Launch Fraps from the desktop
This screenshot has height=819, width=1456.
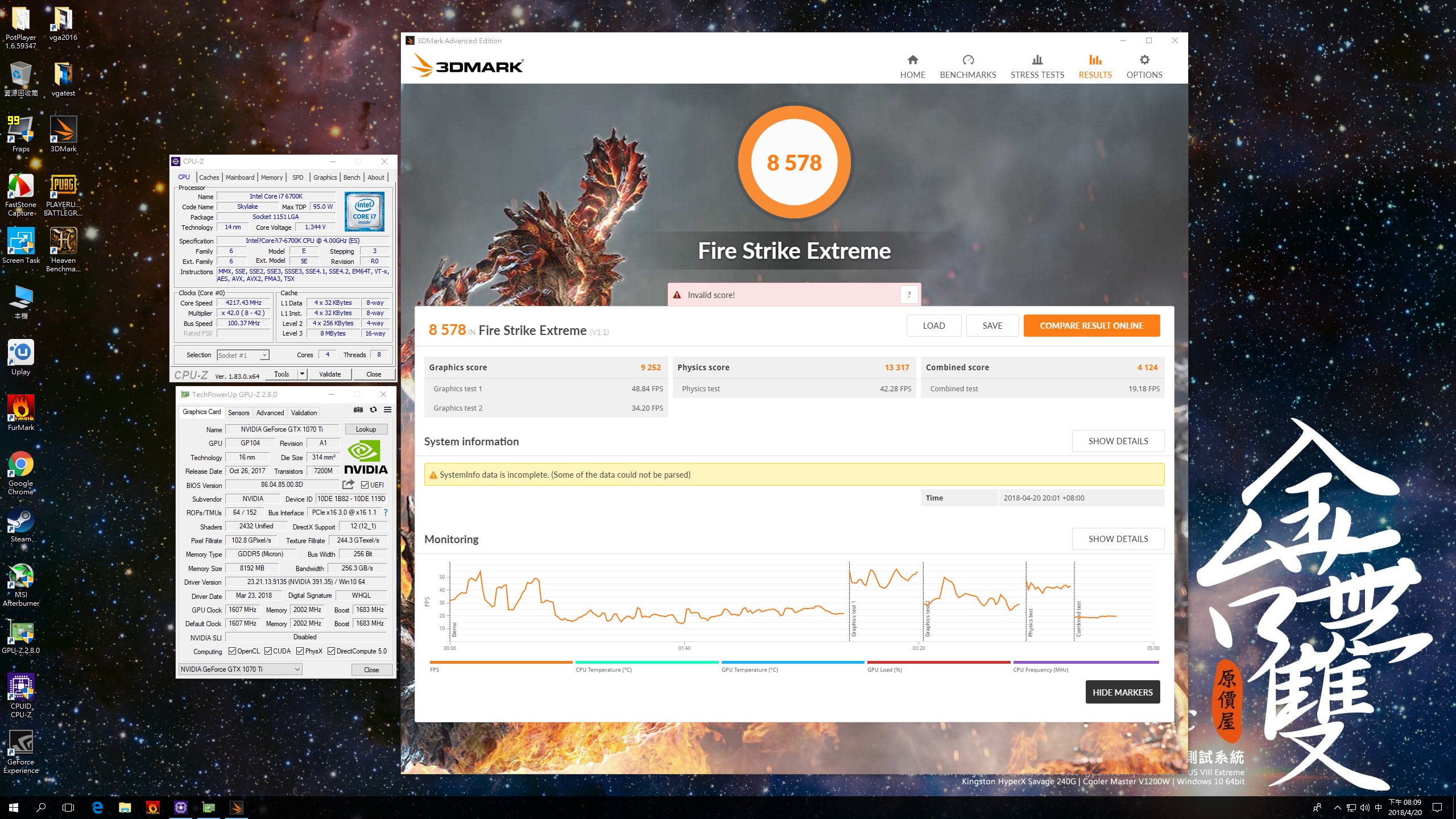tap(21, 134)
